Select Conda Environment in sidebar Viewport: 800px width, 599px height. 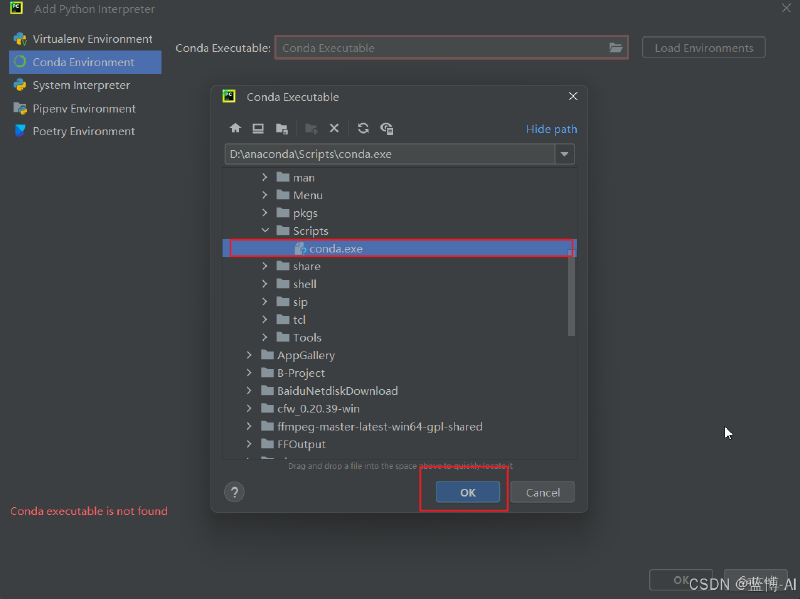[x=85, y=62]
